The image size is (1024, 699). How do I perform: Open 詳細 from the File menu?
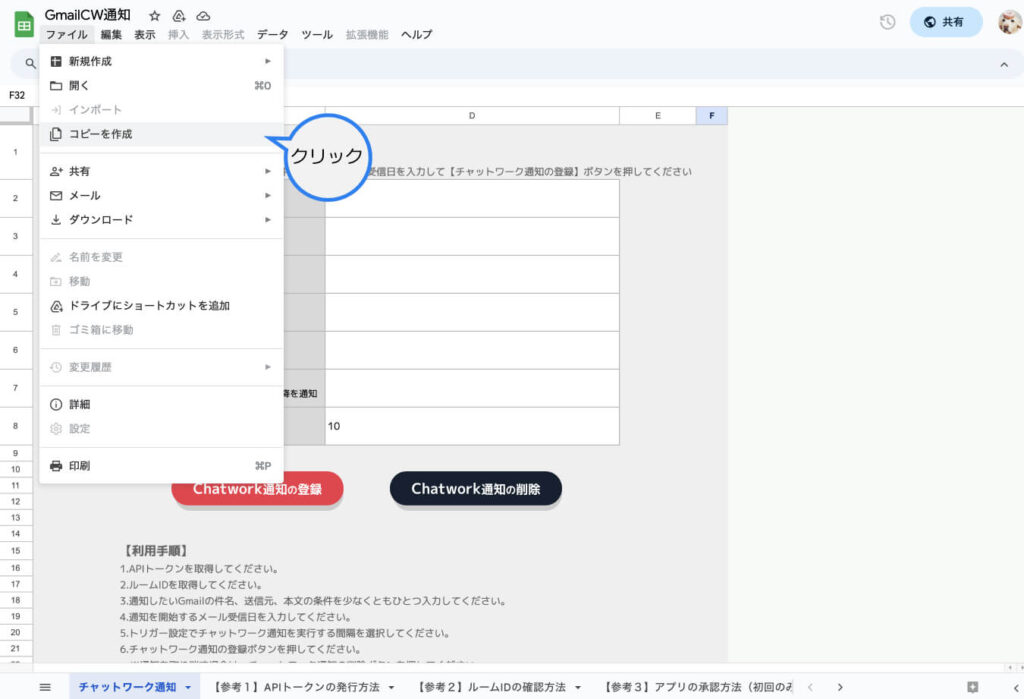pyautogui.click(x=161, y=404)
